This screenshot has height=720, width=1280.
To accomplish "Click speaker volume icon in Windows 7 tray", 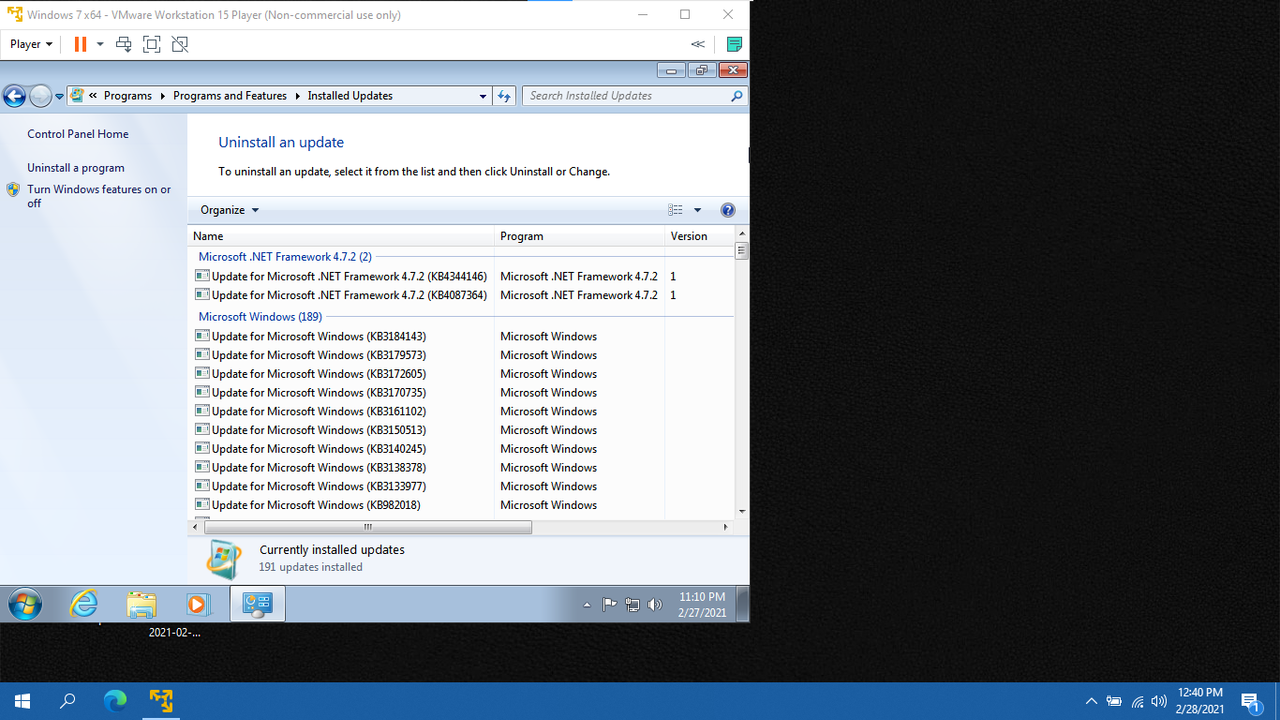I will [x=655, y=604].
